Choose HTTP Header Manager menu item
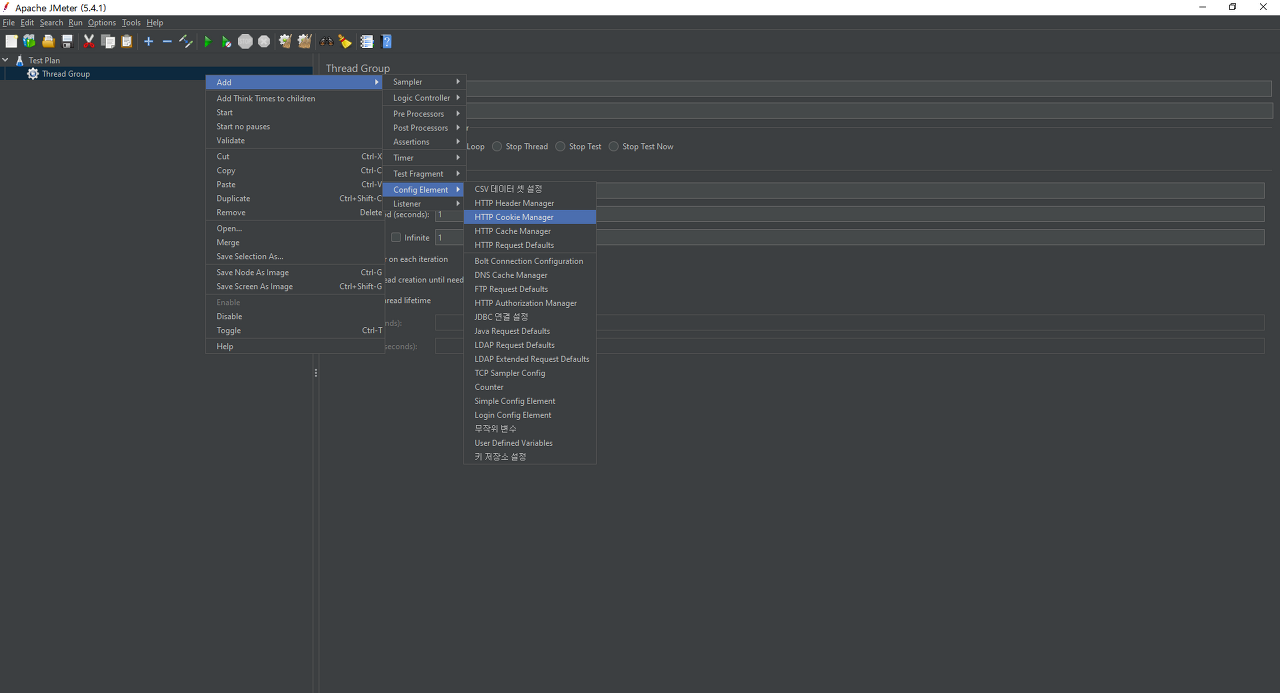This screenshot has height=693, width=1280. point(530,203)
